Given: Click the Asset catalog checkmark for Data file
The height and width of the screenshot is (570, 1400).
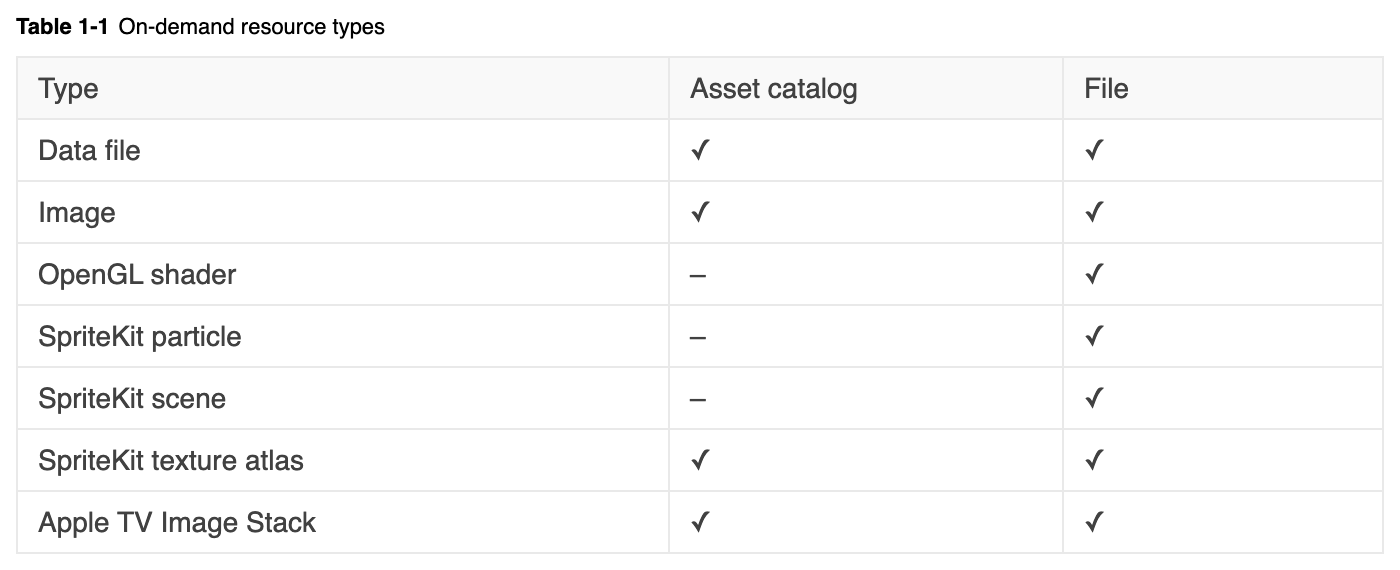Looking at the screenshot, I should point(700,151).
